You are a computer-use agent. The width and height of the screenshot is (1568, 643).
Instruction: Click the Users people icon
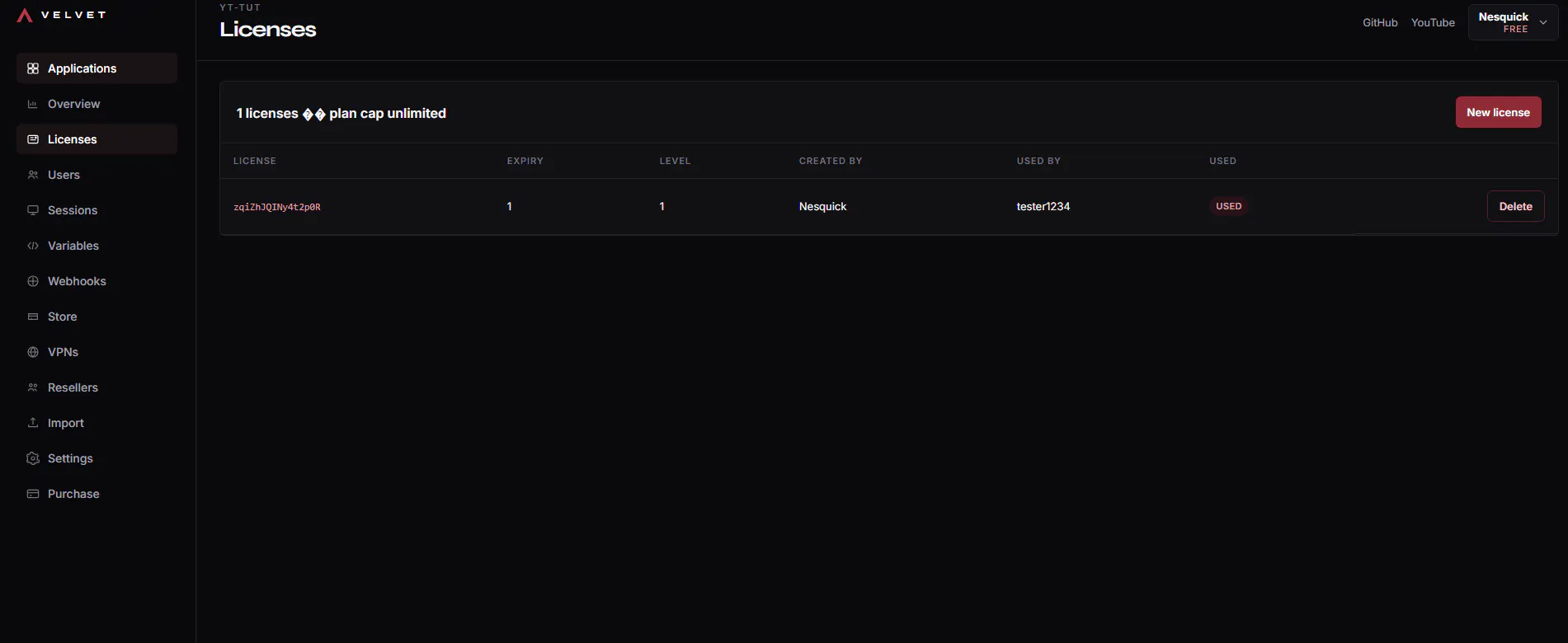coord(33,175)
